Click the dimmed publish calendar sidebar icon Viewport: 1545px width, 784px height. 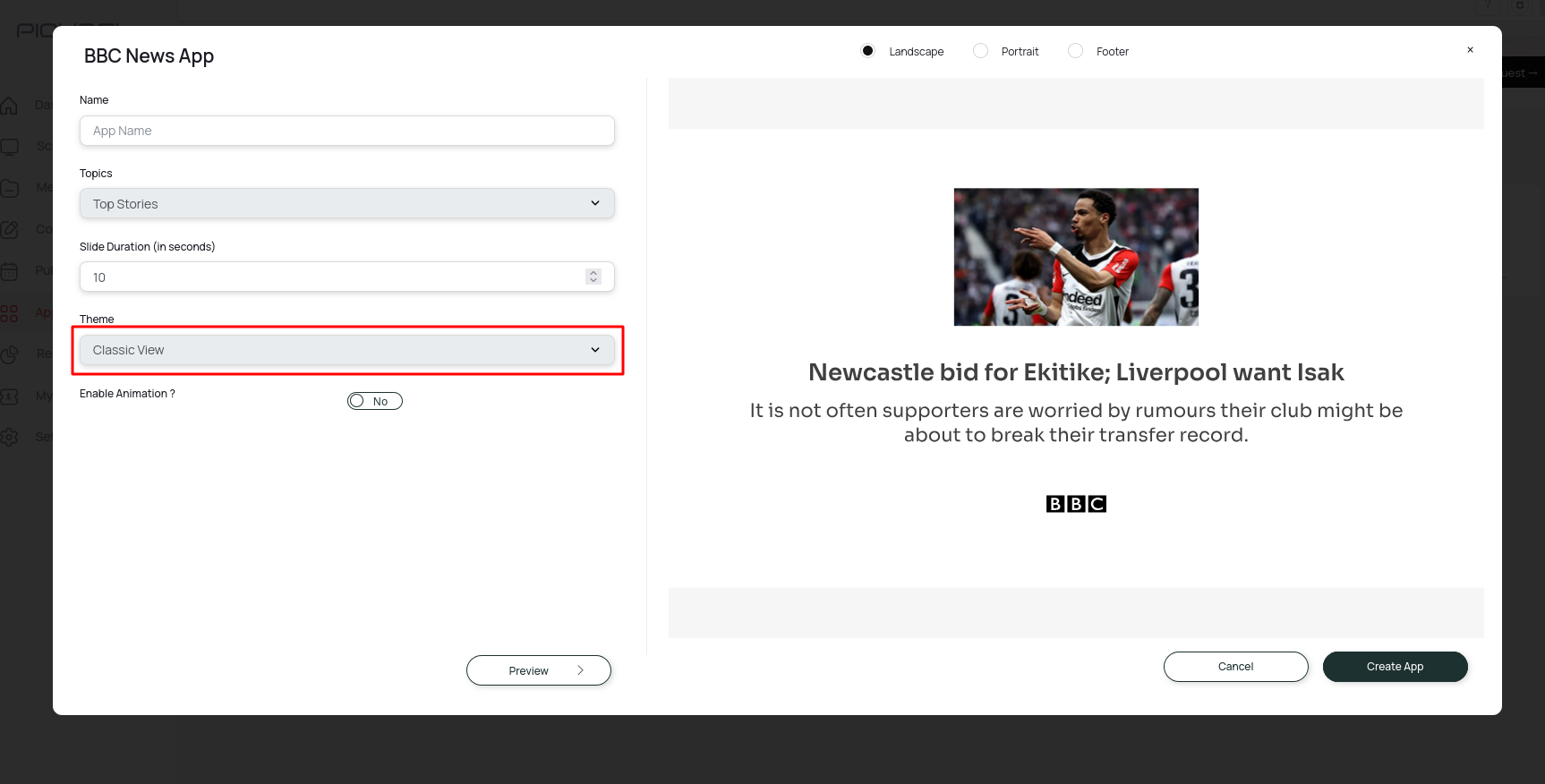click(9, 271)
